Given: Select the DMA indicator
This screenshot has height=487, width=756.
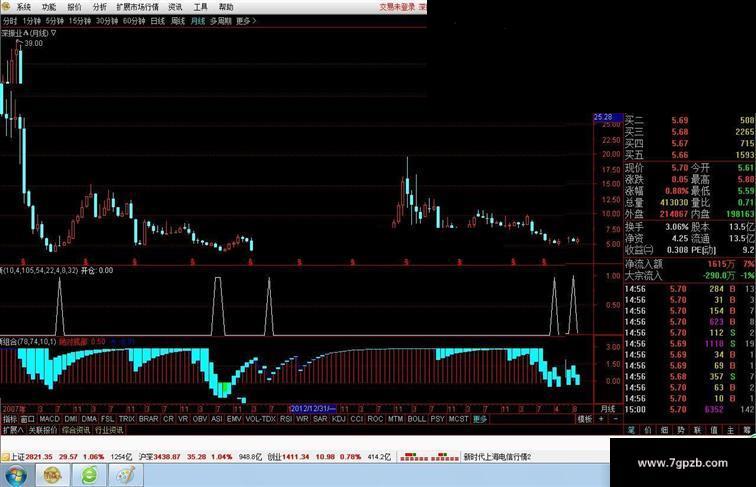Looking at the screenshot, I should (x=89, y=419).
